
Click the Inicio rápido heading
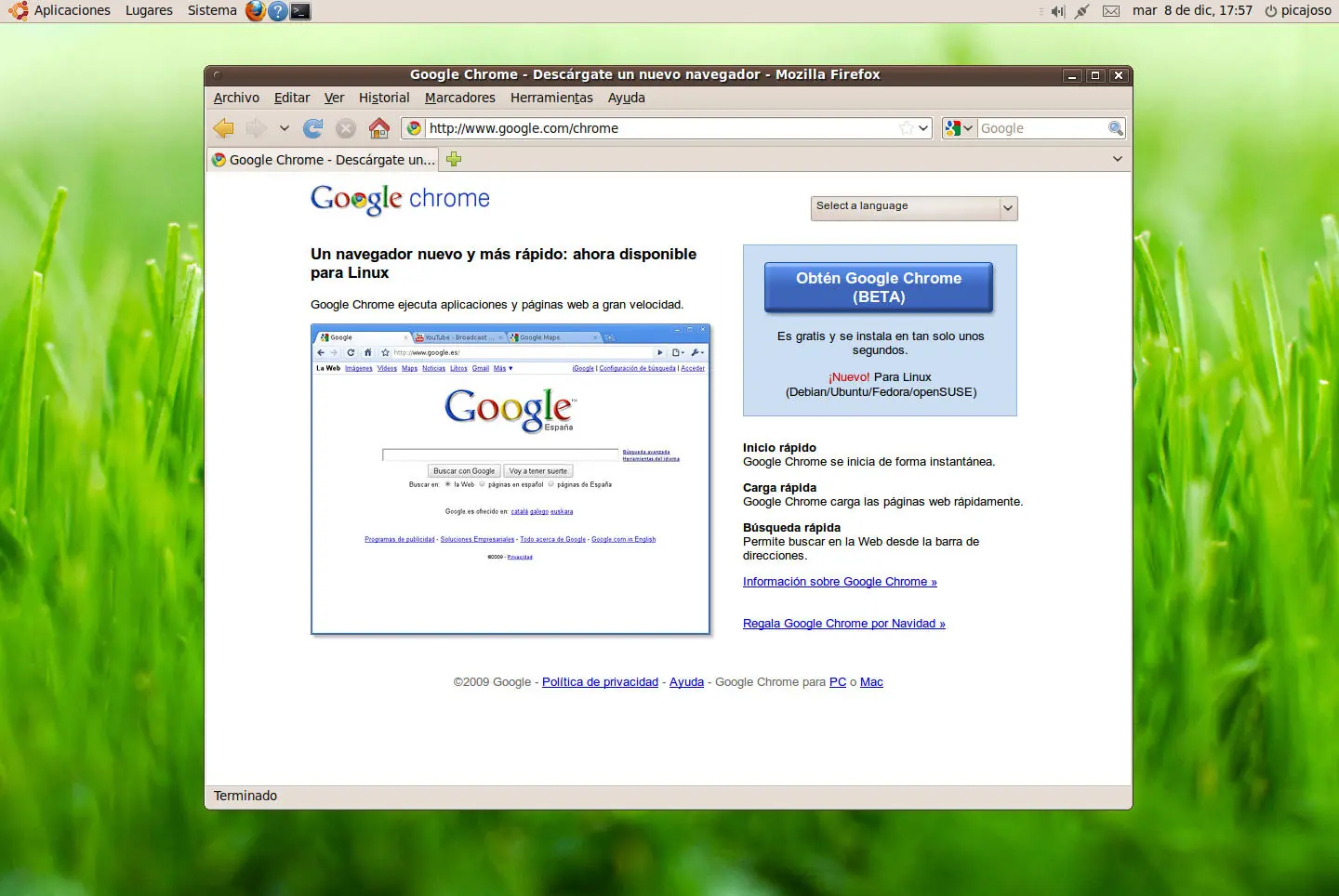pyautogui.click(x=779, y=448)
